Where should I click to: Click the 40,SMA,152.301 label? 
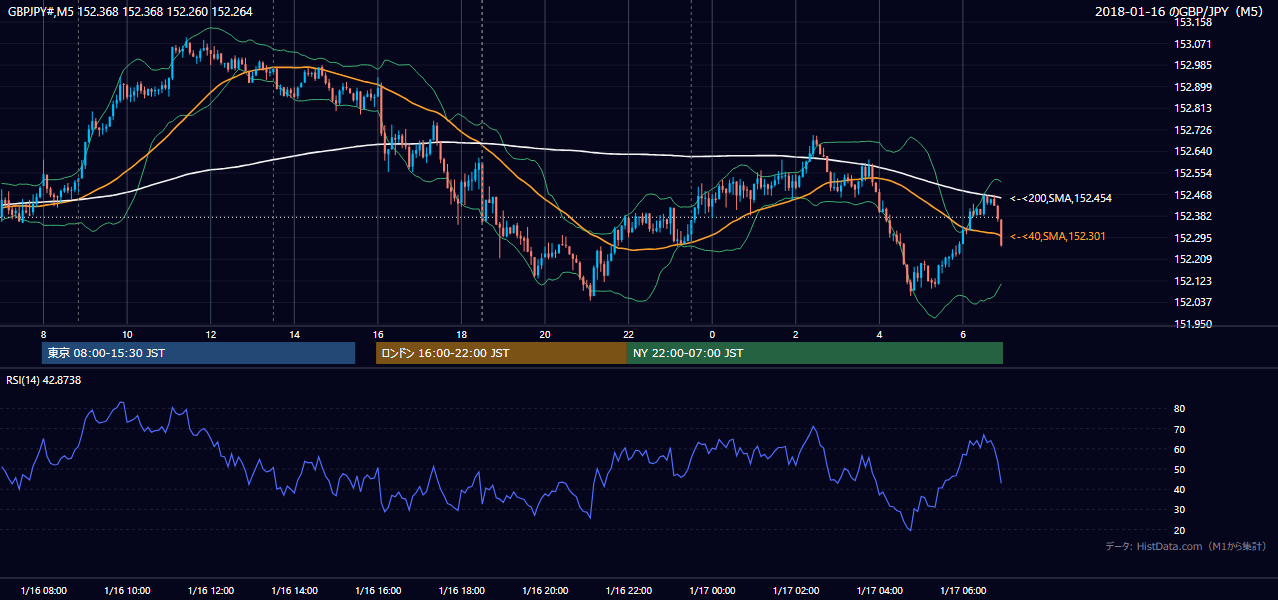1060,236
